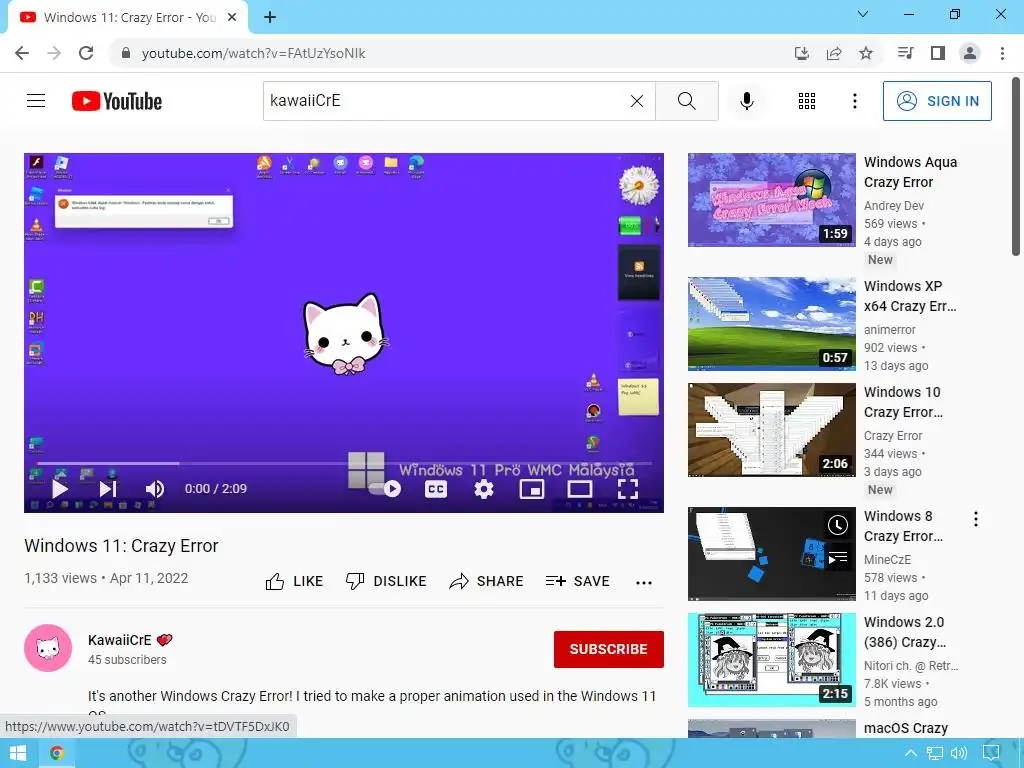
Task: Subscribe to KawaiiCrE channel
Action: (609, 649)
